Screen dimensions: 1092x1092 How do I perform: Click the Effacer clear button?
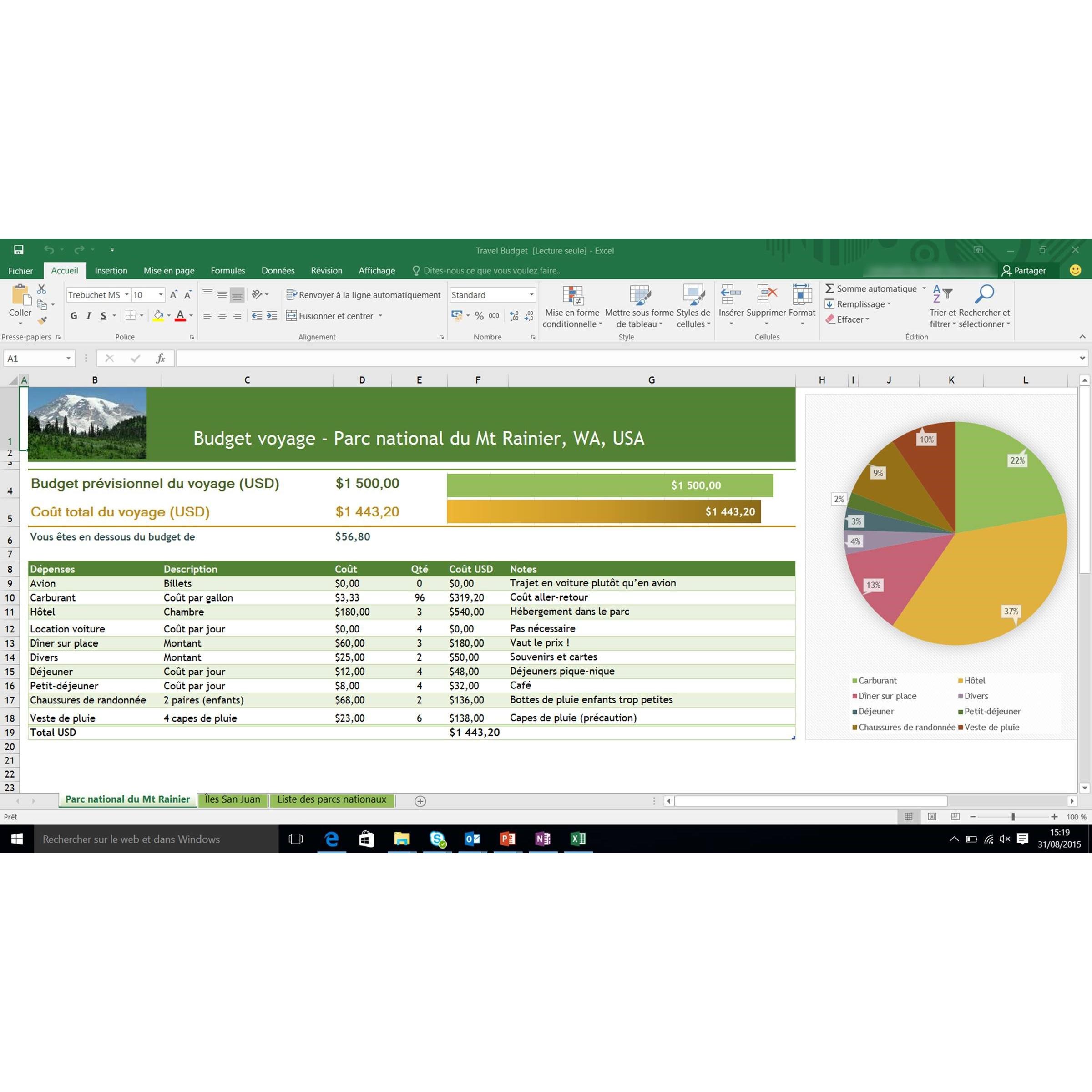click(847, 319)
